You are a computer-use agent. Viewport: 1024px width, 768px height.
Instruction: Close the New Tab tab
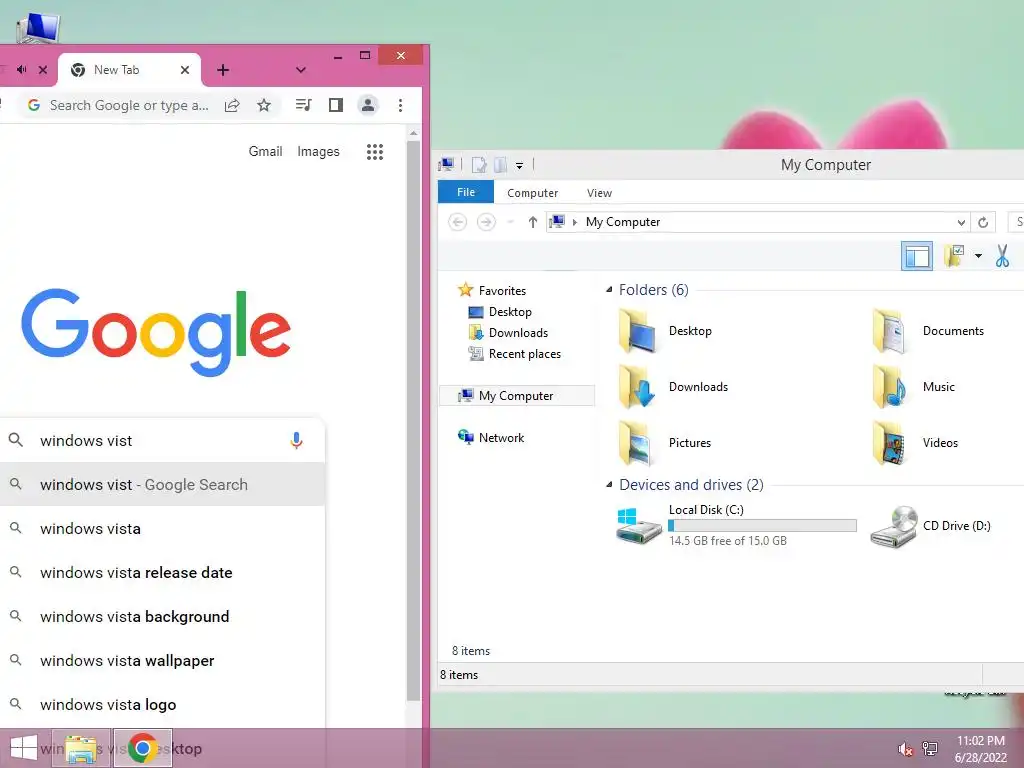pyautogui.click(x=185, y=70)
